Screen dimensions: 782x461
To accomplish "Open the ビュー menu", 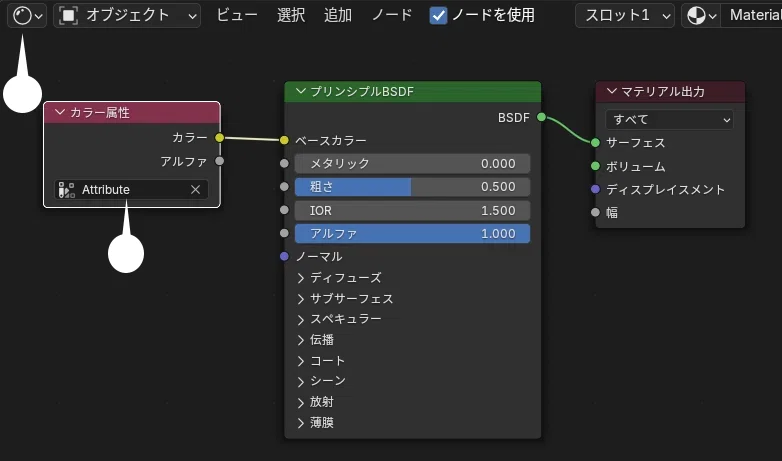I will [237, 15].
